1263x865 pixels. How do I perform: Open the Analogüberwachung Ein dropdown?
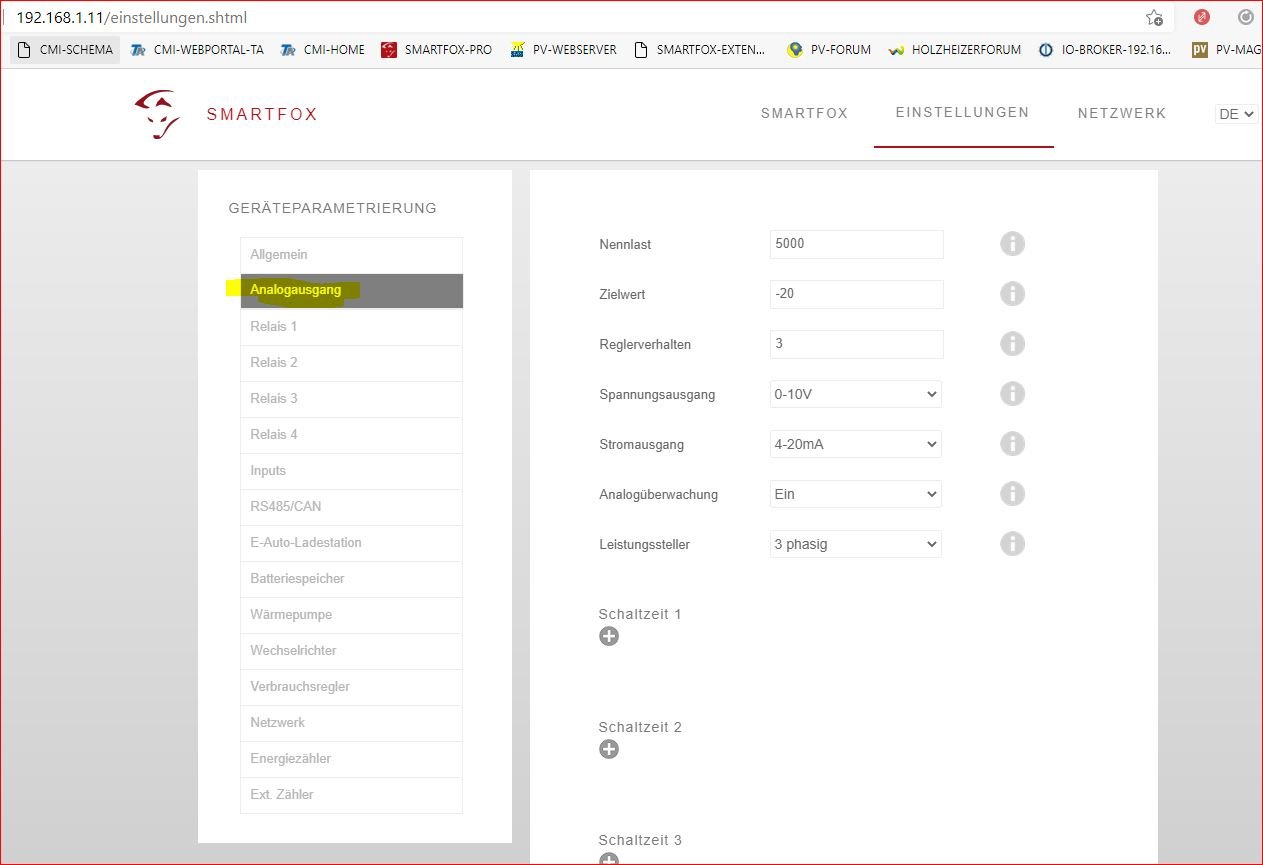click(855, 494)
